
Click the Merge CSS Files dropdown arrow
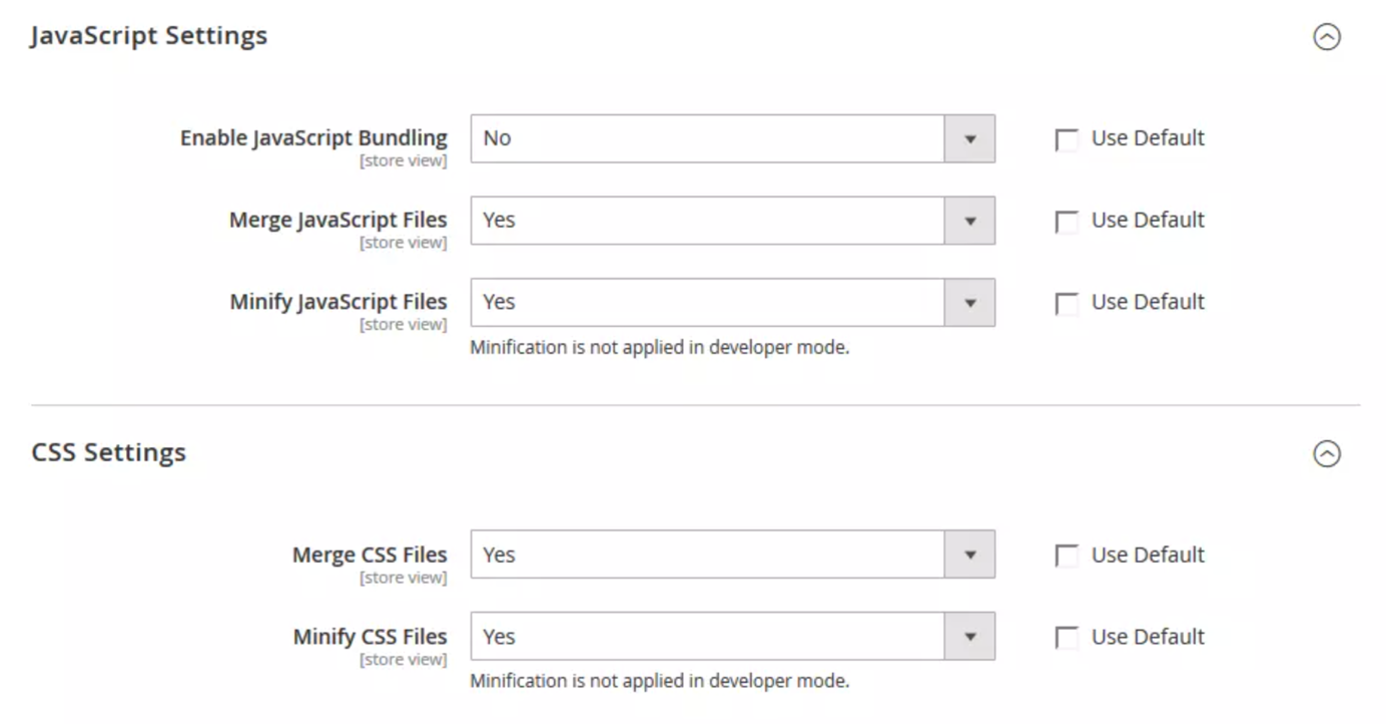tap(969, 554)
